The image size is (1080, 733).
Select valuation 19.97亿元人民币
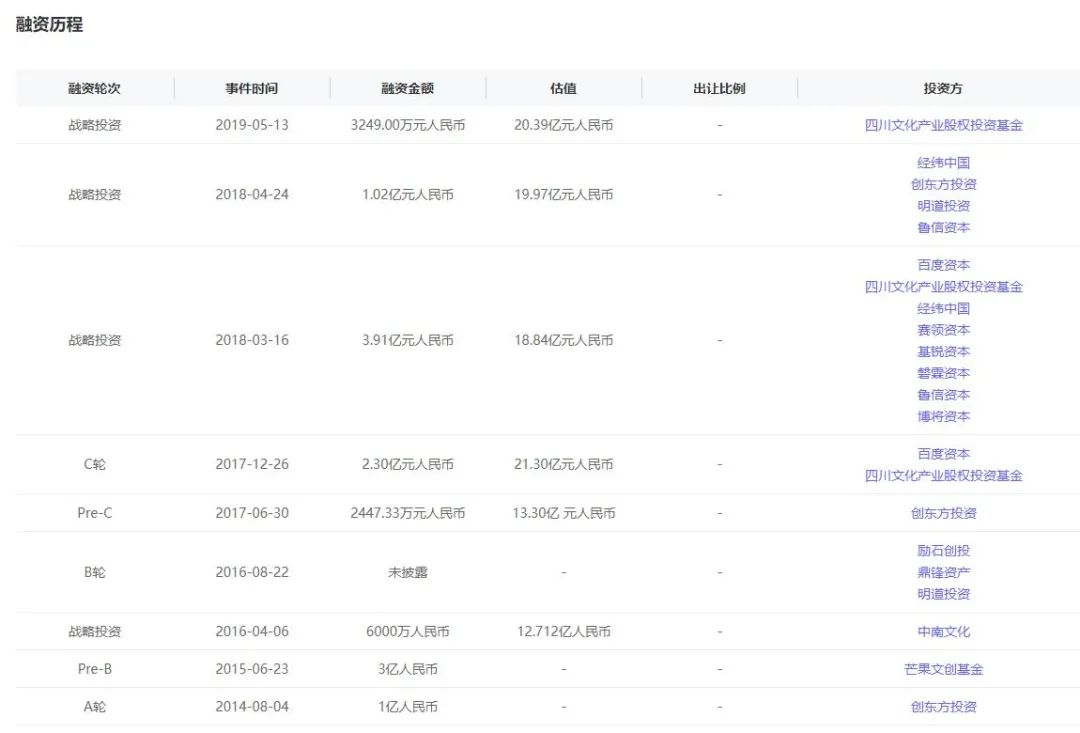563,194
